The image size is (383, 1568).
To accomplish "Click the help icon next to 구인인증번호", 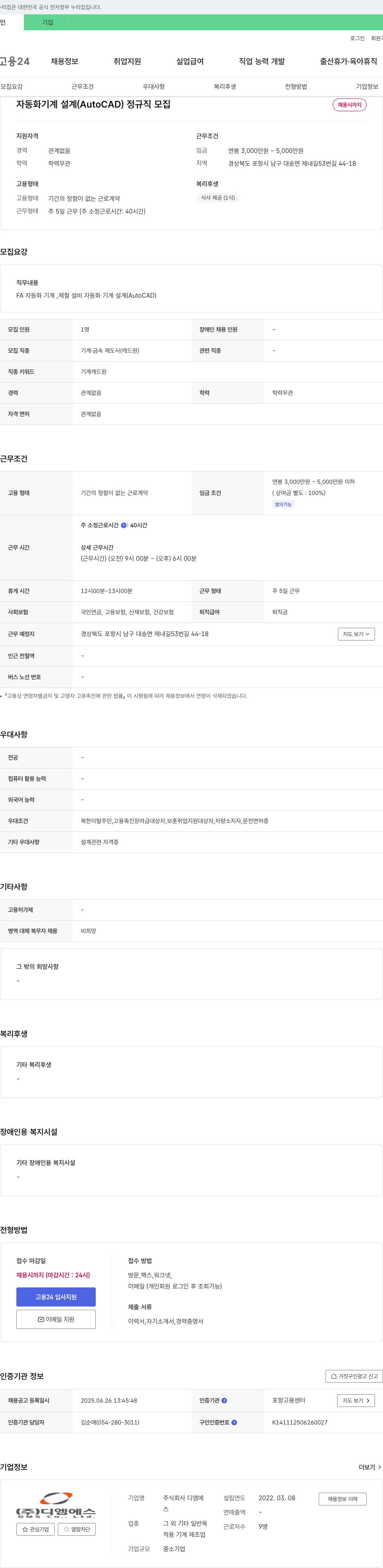I will pos(235,1423).
